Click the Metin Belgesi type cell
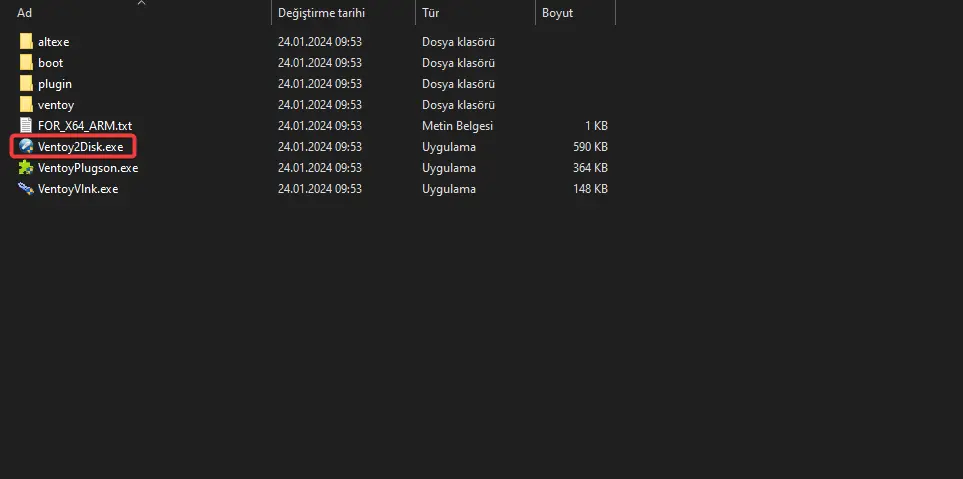Screen dimensions: 963x479 tap(458, 126)
